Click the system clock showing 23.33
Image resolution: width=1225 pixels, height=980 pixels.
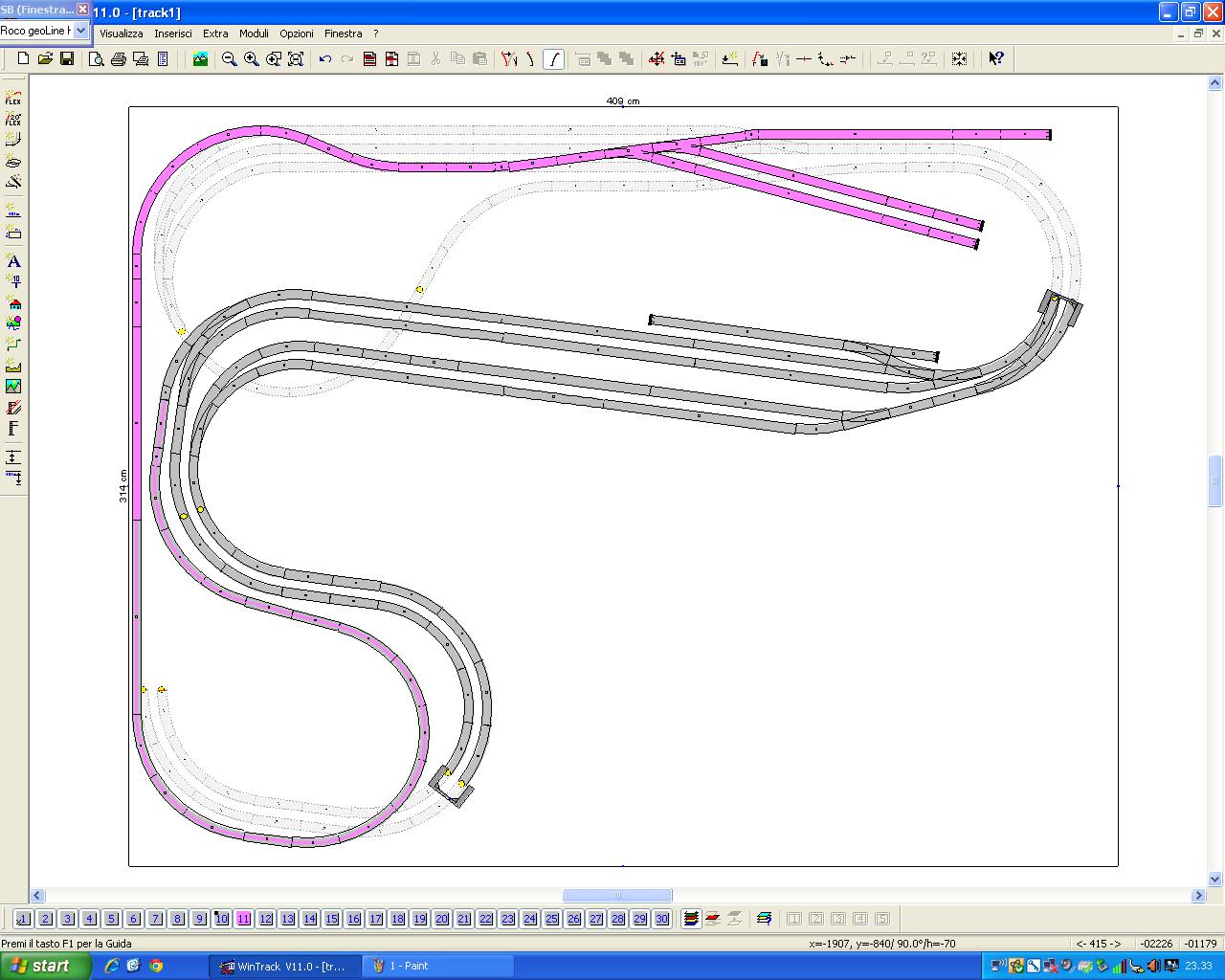click(1198, 966)
